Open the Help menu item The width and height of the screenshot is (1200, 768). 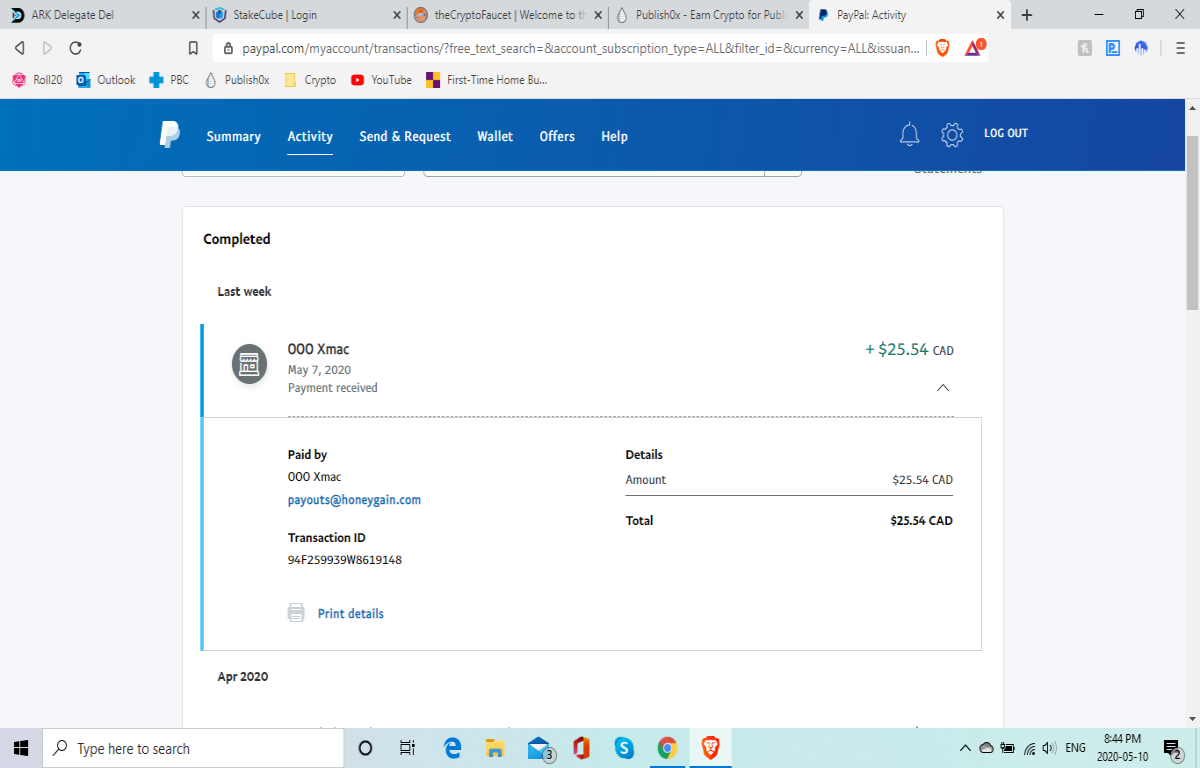click(x=614, y=136)
